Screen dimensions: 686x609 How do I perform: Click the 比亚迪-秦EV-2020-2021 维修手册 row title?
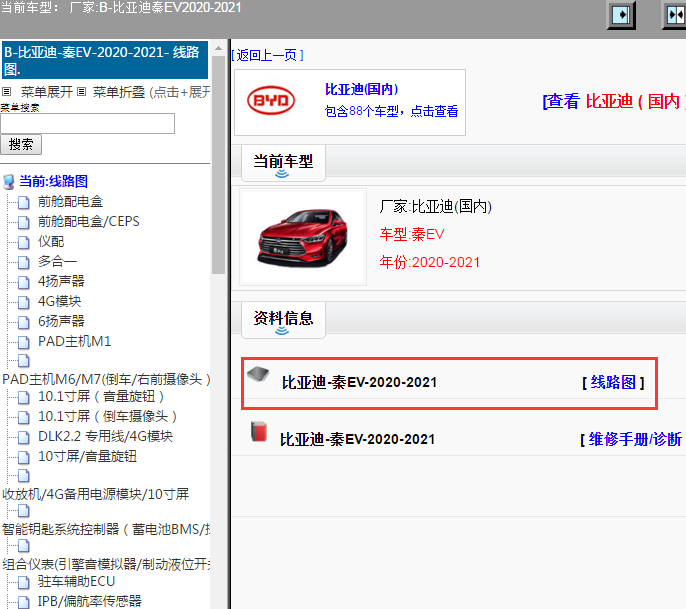coord(357,439)
